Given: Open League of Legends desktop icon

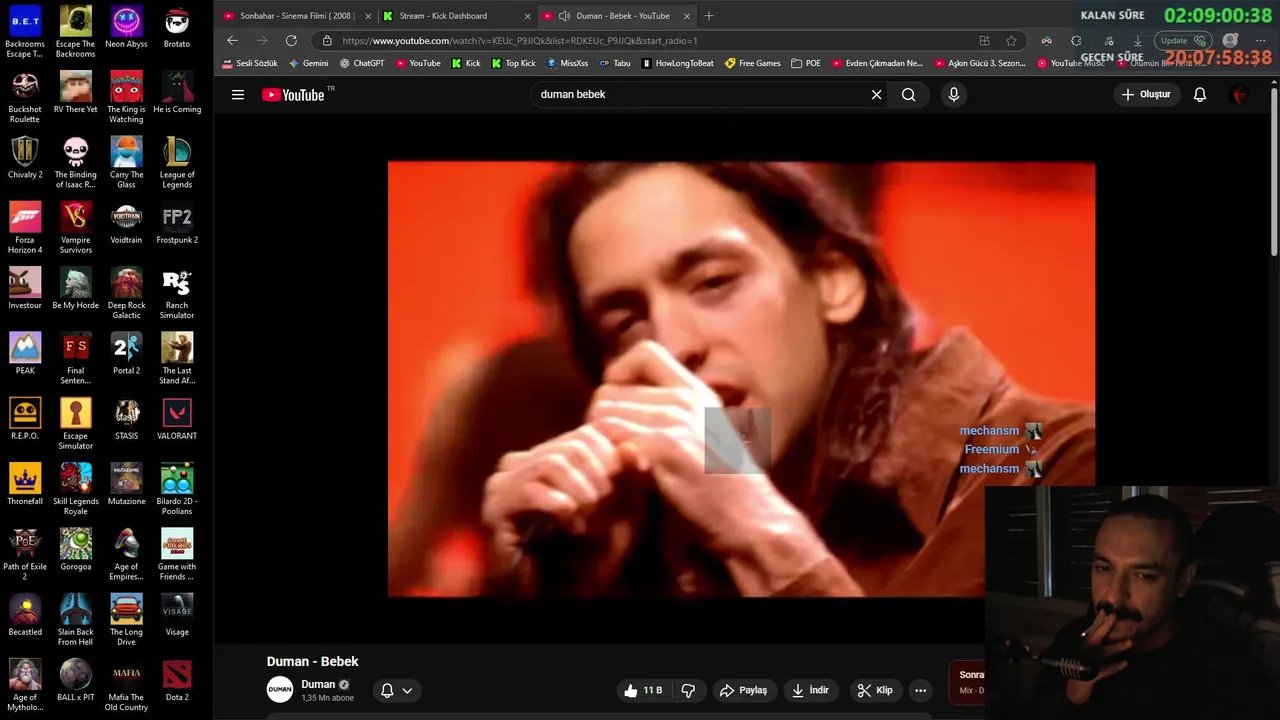Looking at the screenshot, I should pos(177,162).
